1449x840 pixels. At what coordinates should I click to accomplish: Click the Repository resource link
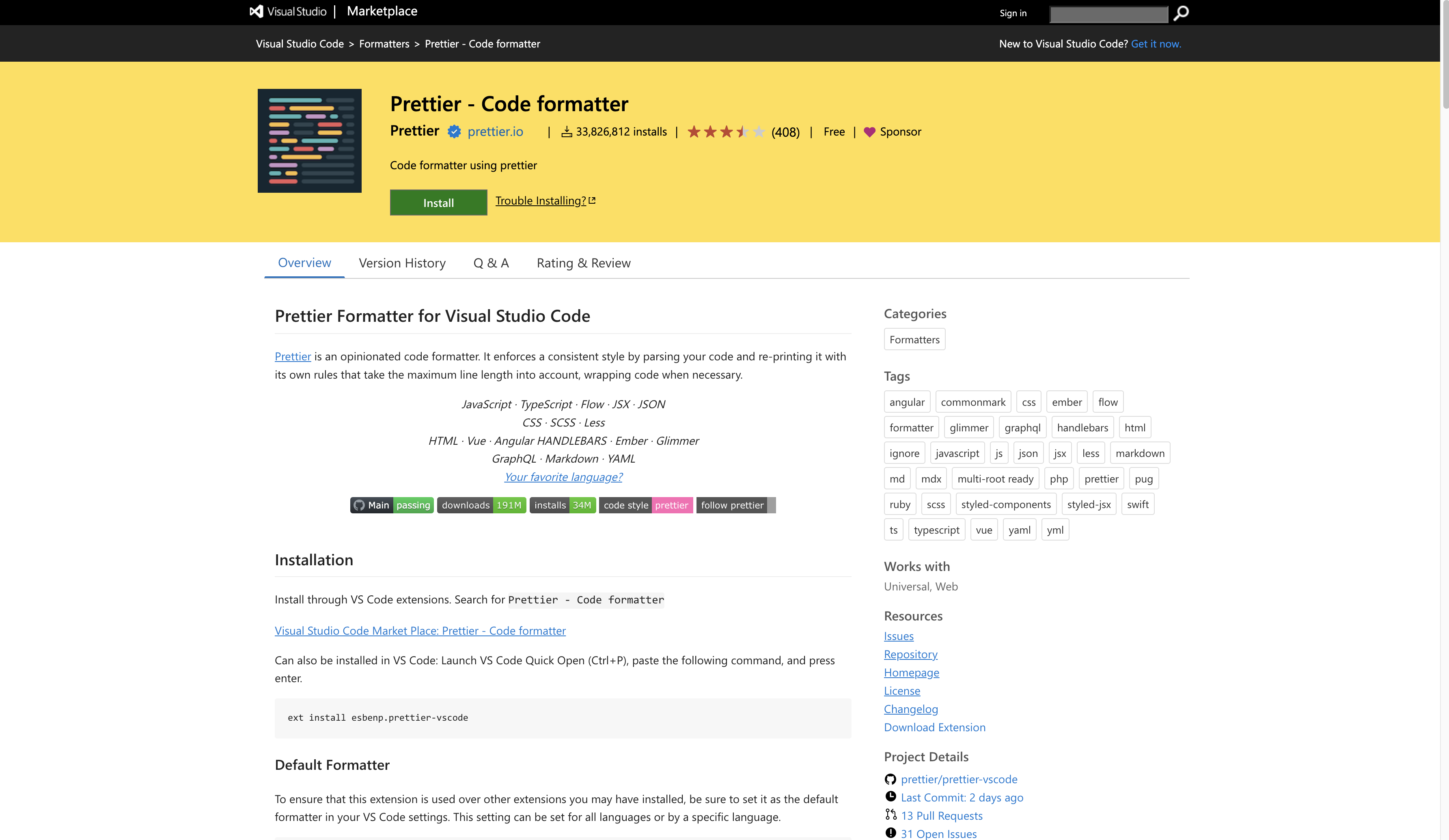click(910, 655)
